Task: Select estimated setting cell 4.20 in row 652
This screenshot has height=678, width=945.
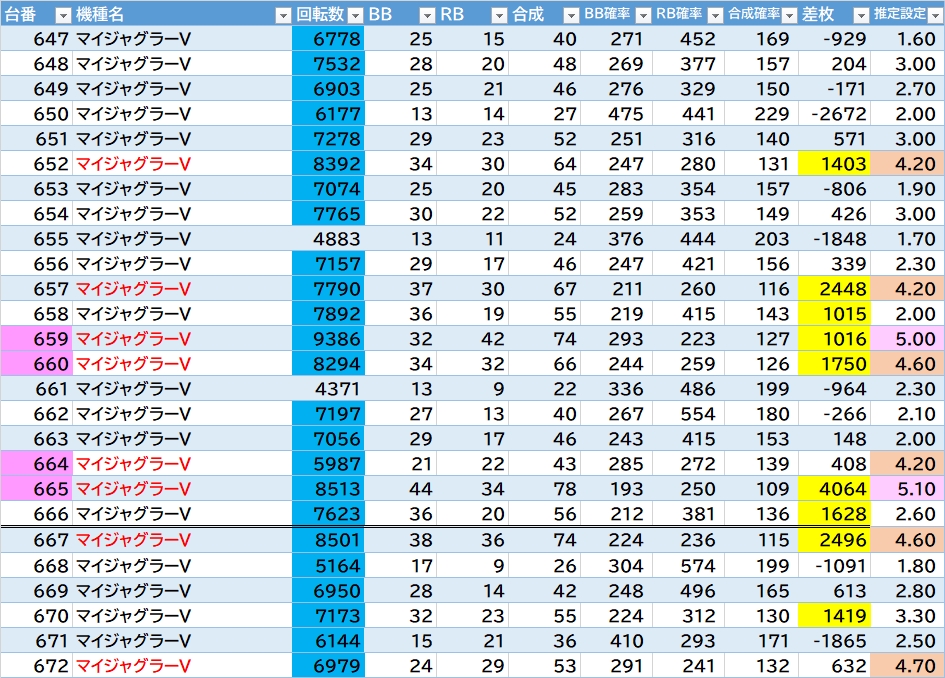Action: click(x=907, y=163)
